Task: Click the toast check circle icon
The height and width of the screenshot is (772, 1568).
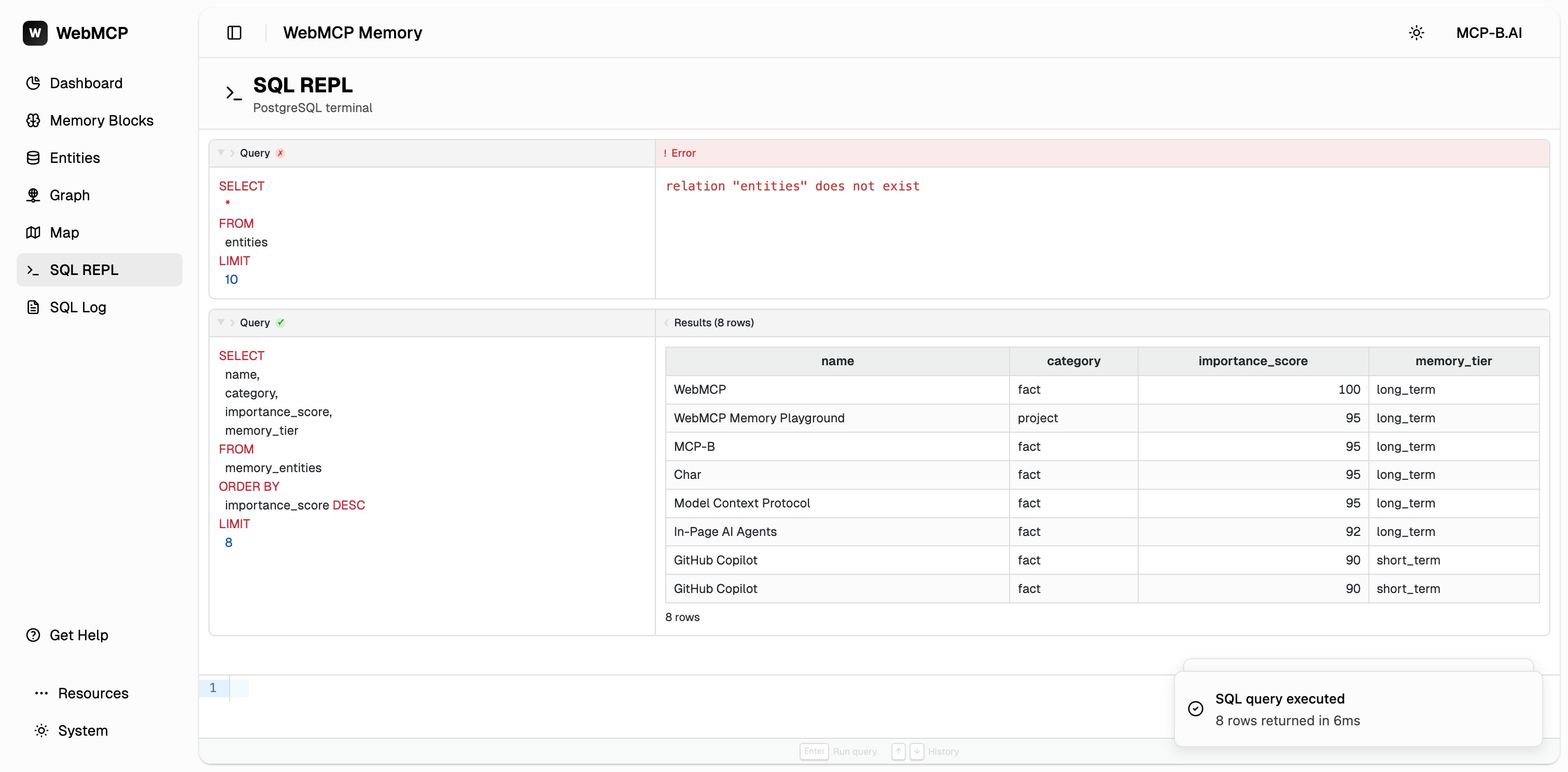Action: coord(1196,709)
